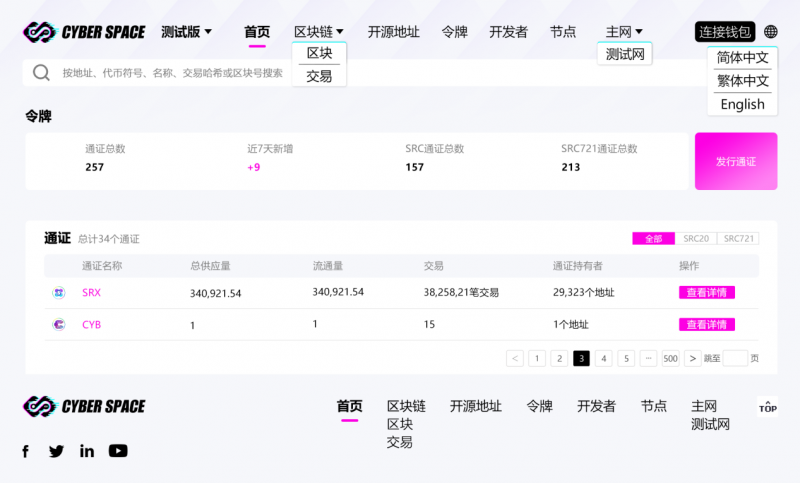Click 查看详情 for the SRX token

point(706,293)
